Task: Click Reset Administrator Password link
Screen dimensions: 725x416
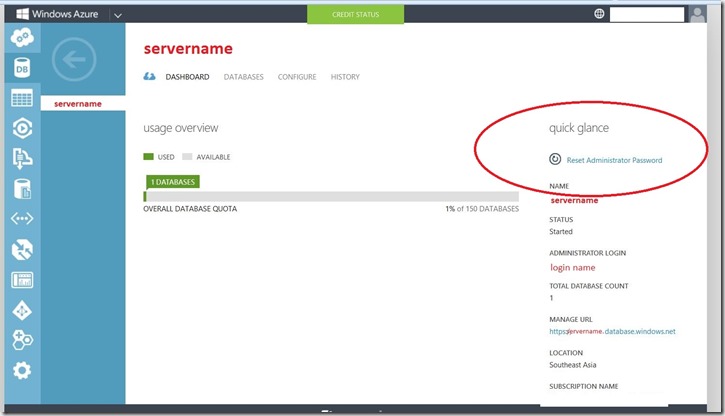Action: coord(614,160)
